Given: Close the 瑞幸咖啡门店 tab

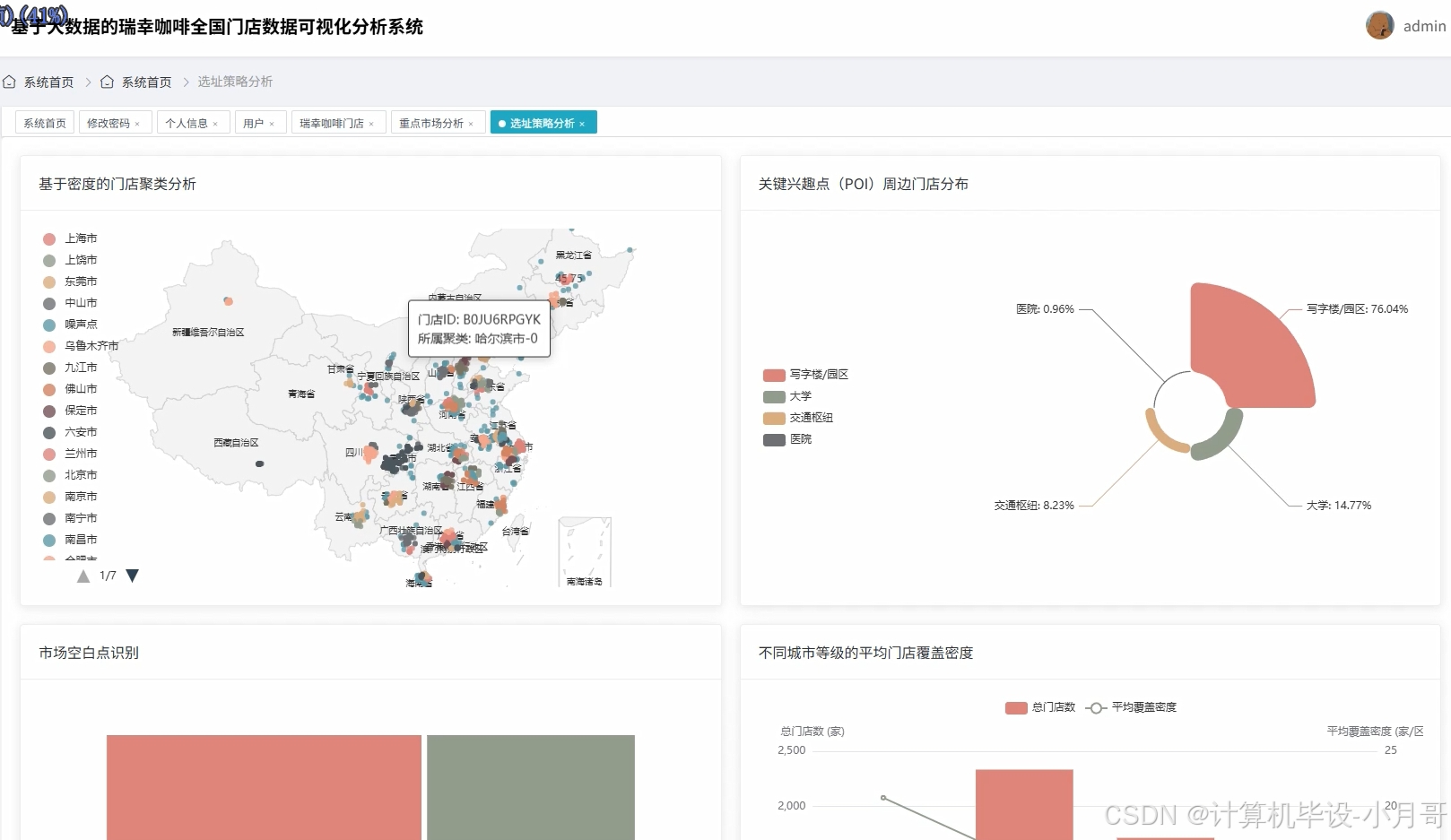Looking at the screenshot, I should coord(371,124).
